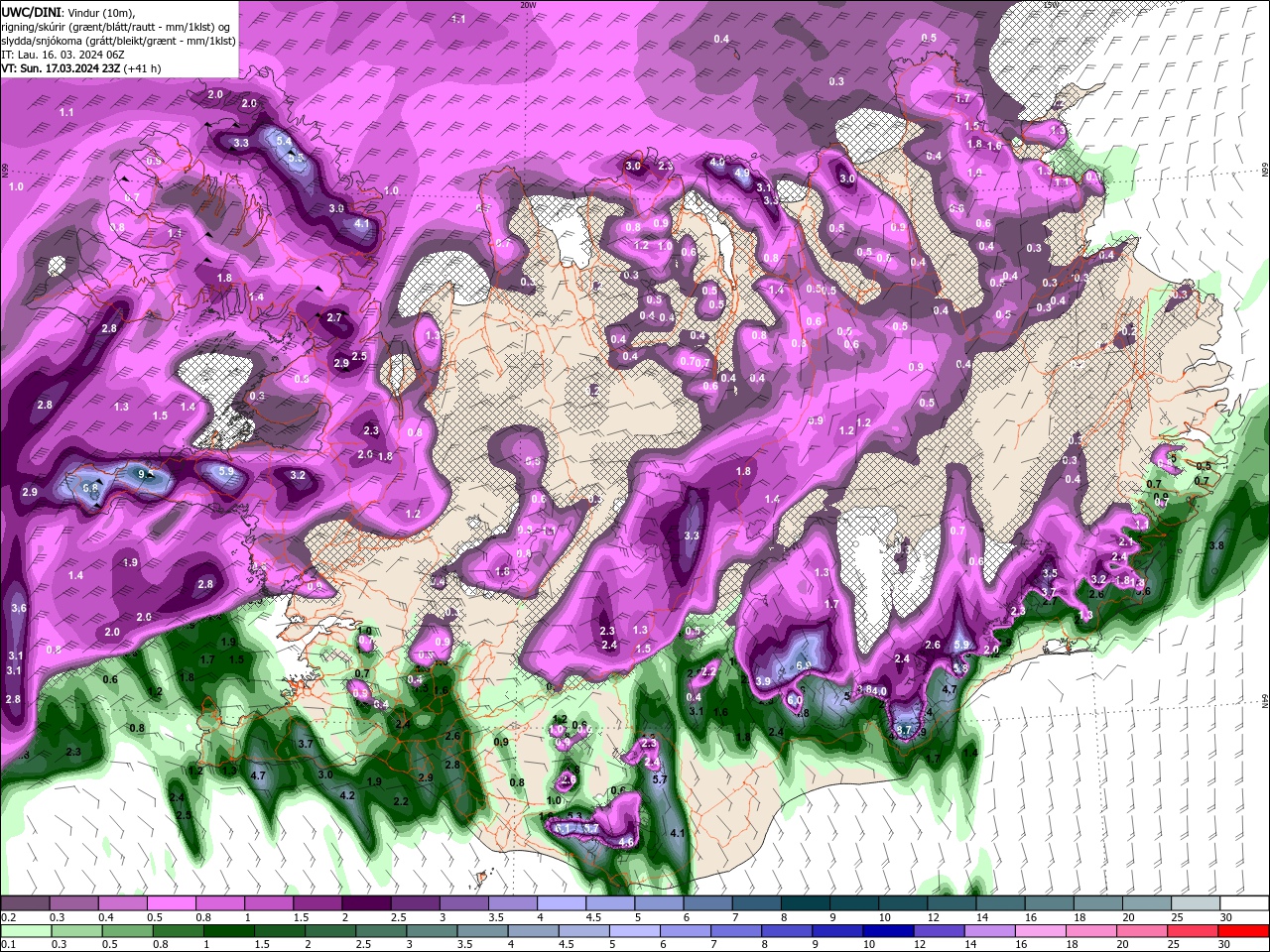The width and height of the screenshot is (1270, 952).
Task: Click the '4.2' precipitation value on map
Action: point(346,795)
